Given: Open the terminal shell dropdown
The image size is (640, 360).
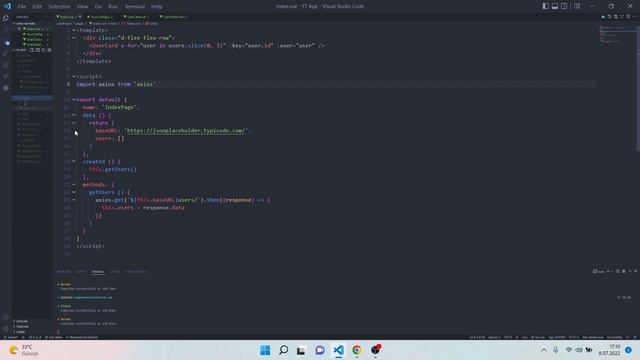Looking at the screenshot, I should (613, 271).
